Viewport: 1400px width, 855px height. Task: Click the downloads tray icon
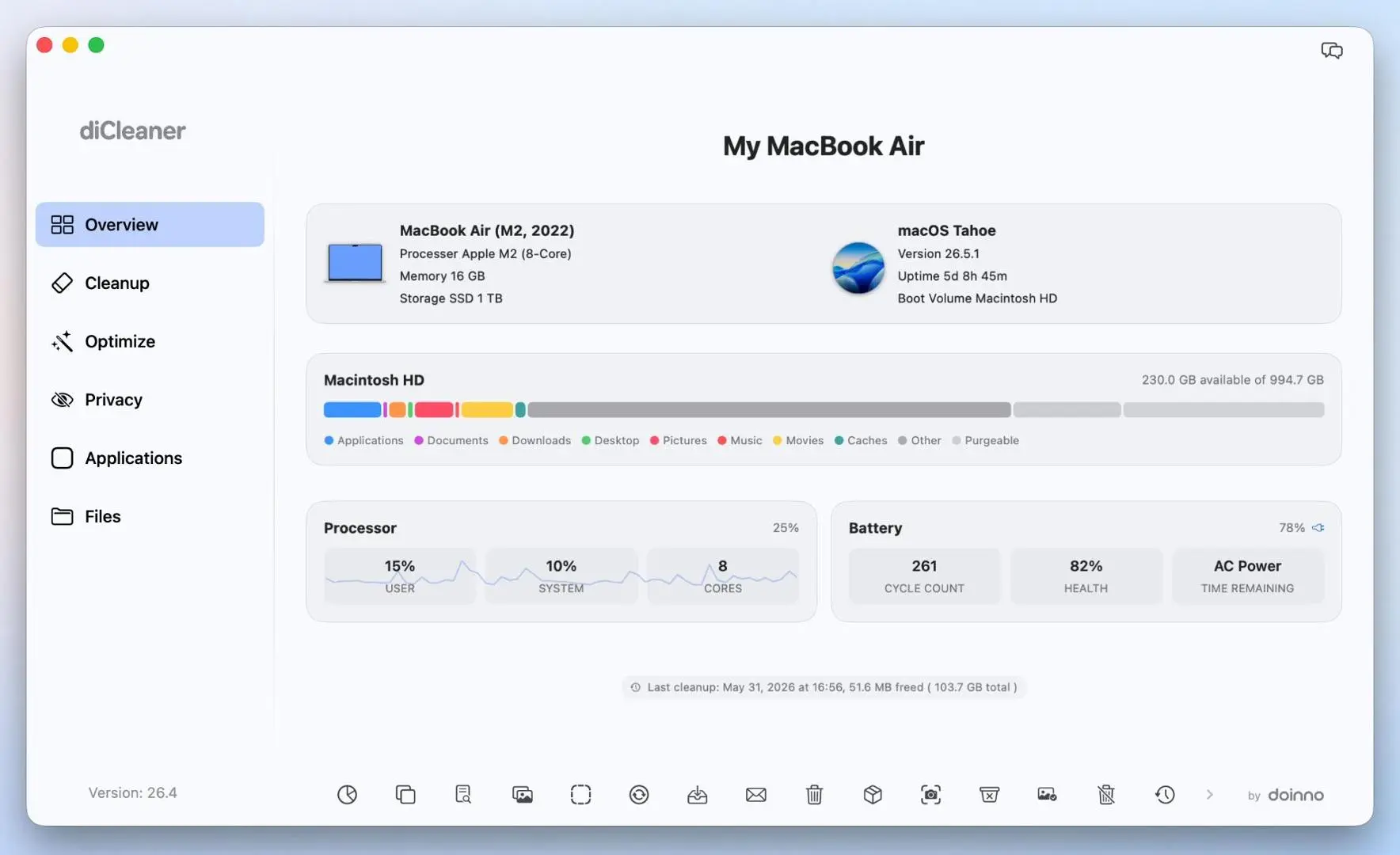[x=698, y=794]
